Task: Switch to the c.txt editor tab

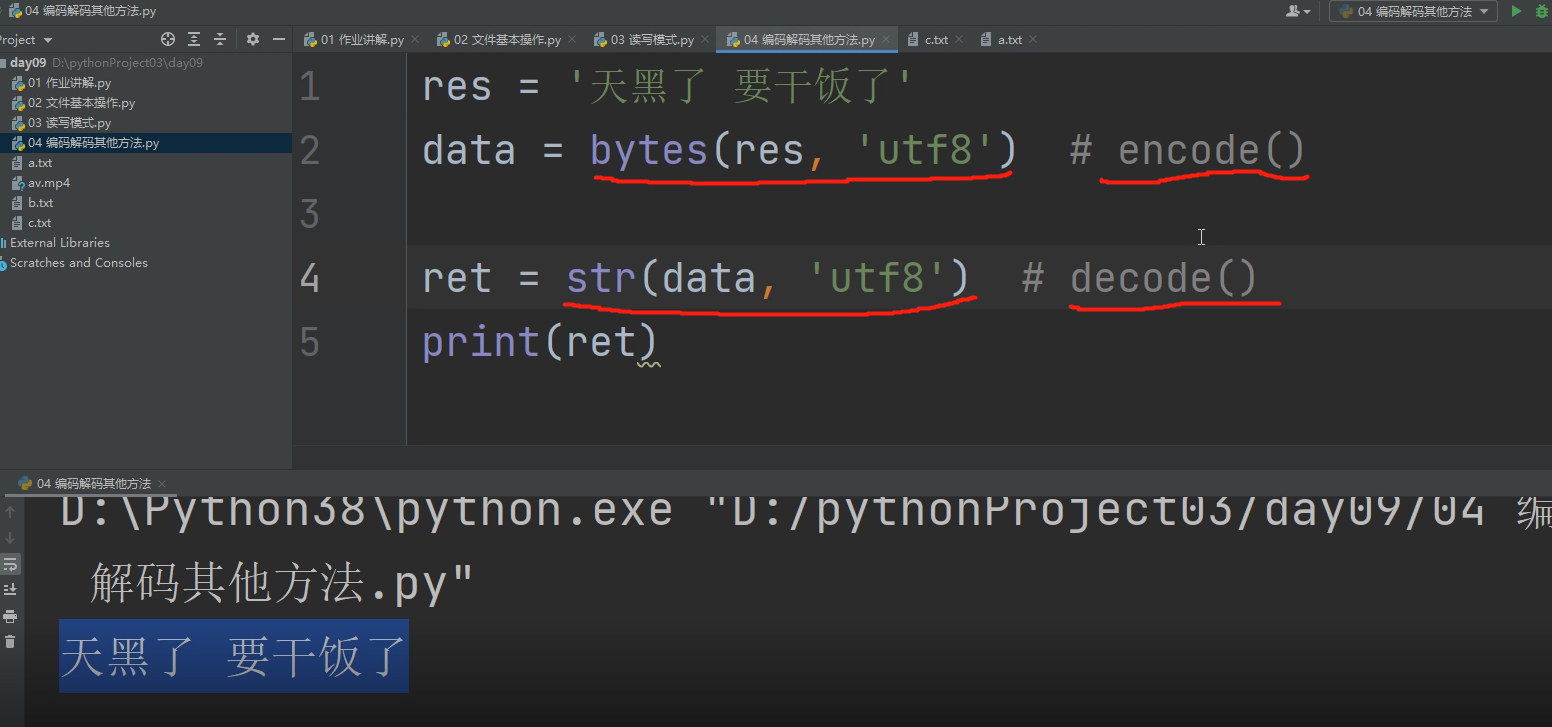Action: [x=936, y=40]
